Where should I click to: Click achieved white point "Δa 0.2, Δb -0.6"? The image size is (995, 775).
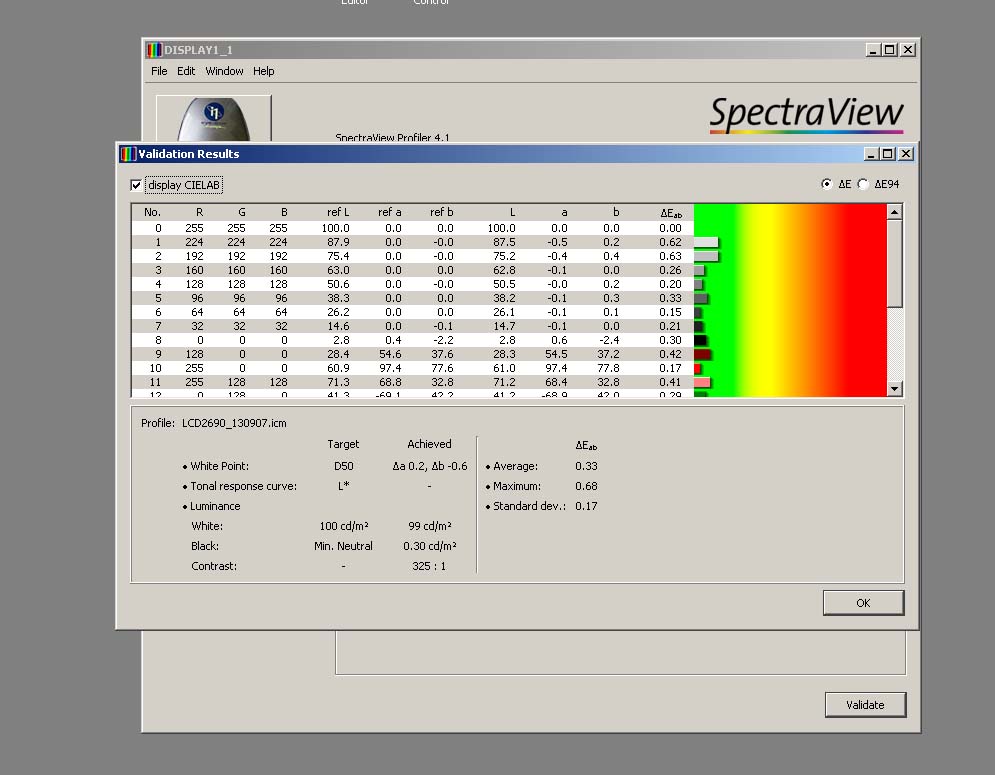click(x=430, y=466)
